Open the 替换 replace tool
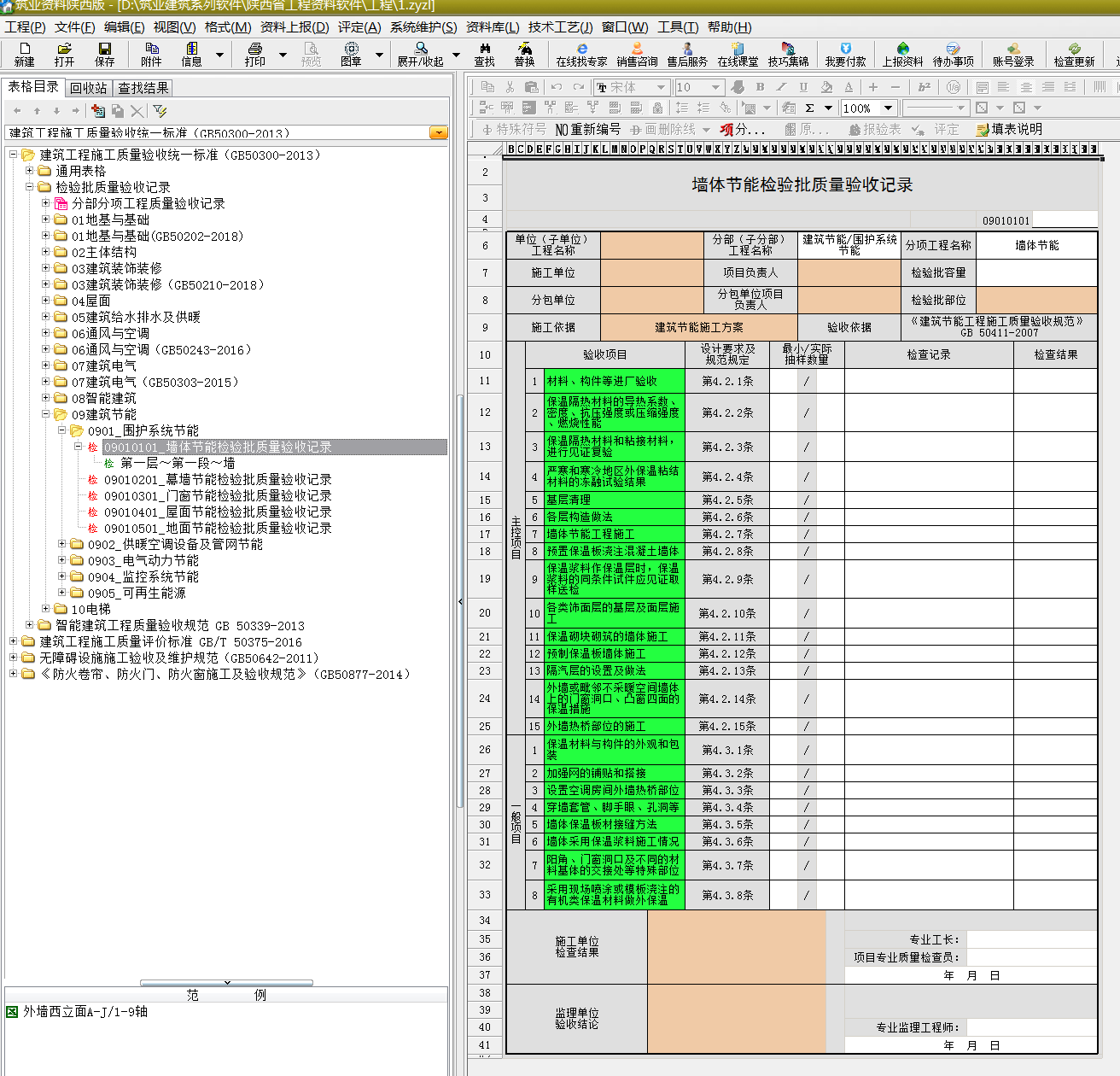 (525, 55)
